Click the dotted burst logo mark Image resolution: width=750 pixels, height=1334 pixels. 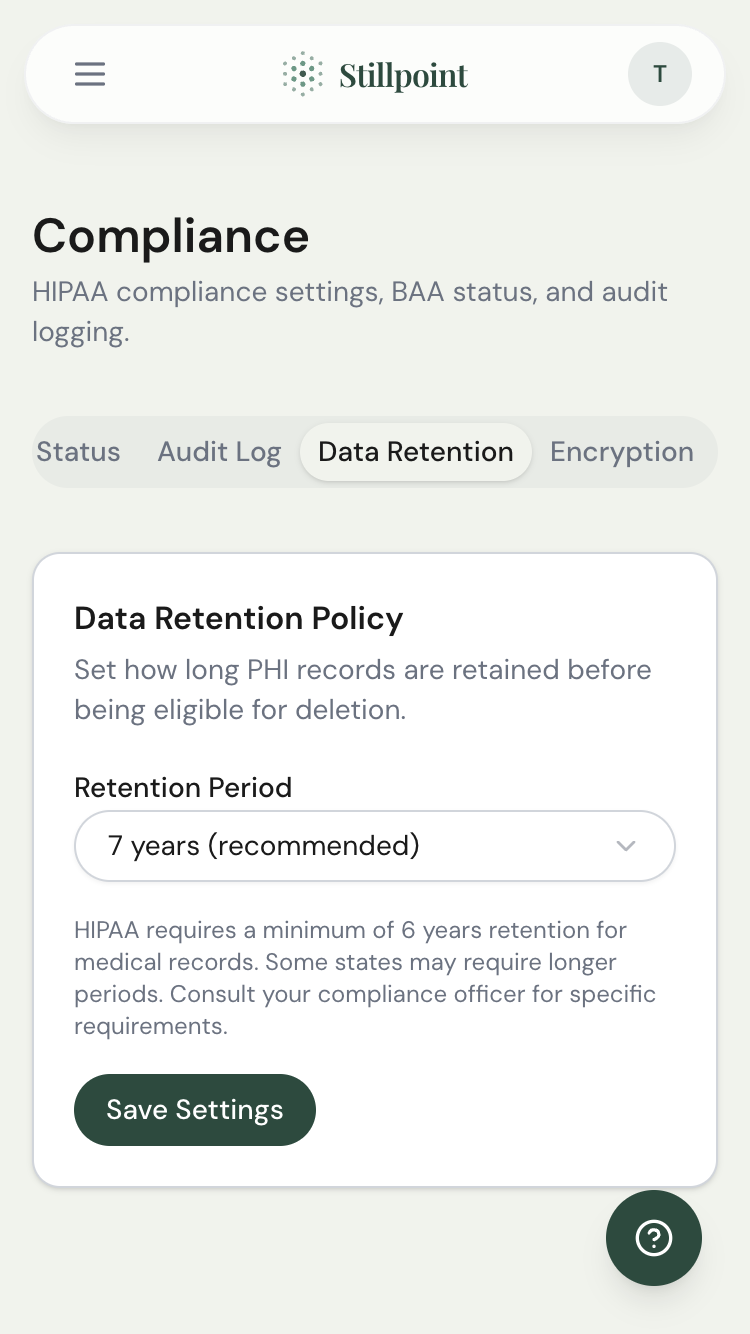301,74
